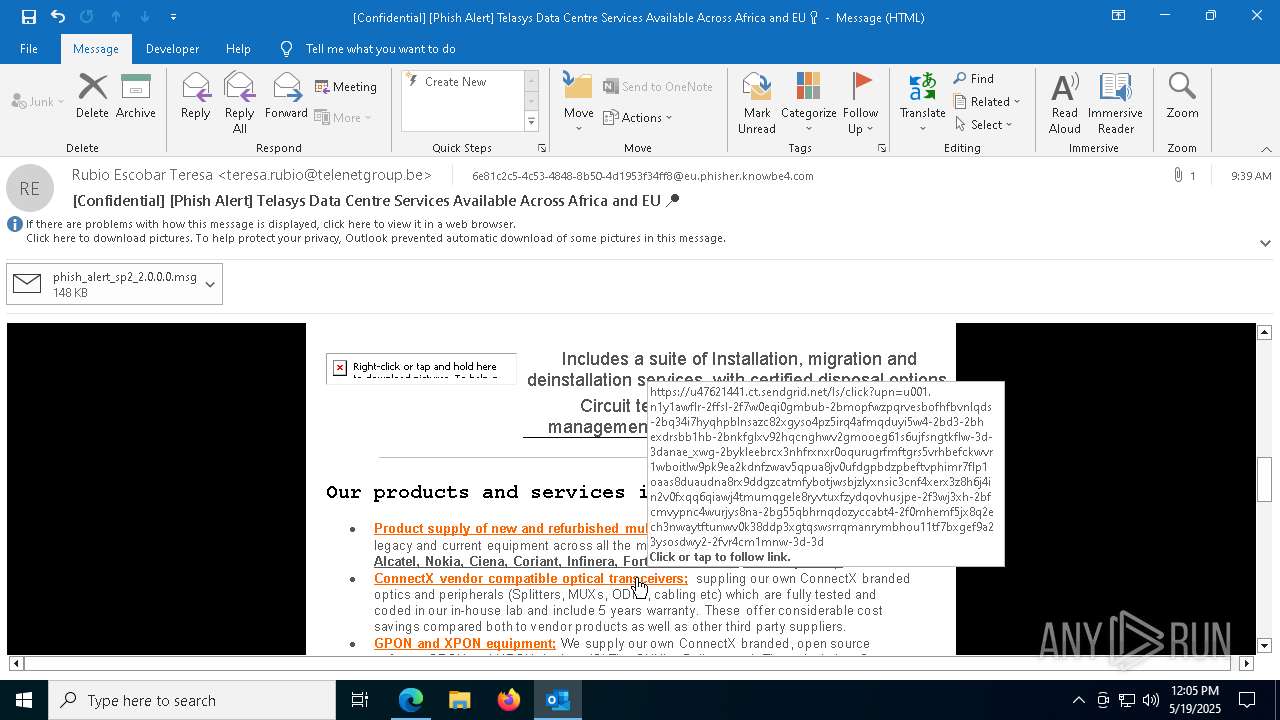Open the Help tab
The height and width of the screenshot is (720, 1280).
coord(238,49)
